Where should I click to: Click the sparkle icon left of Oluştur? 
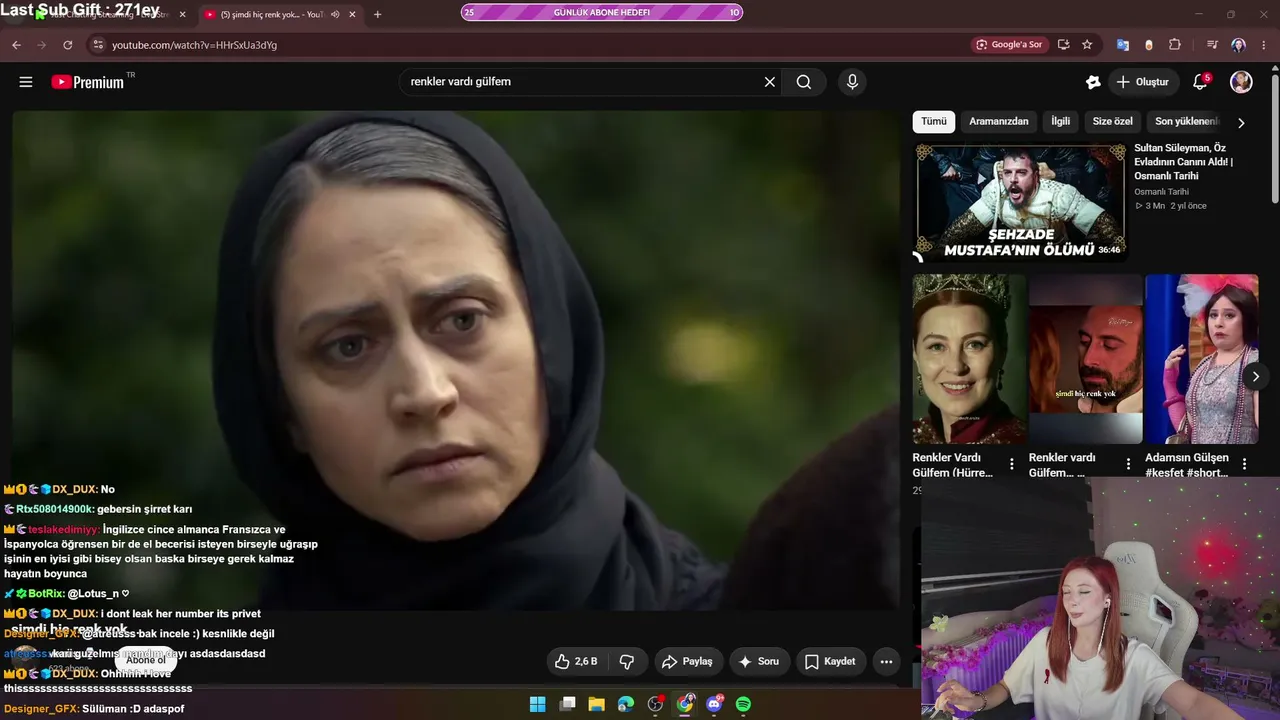click(x=1093, y=82)
